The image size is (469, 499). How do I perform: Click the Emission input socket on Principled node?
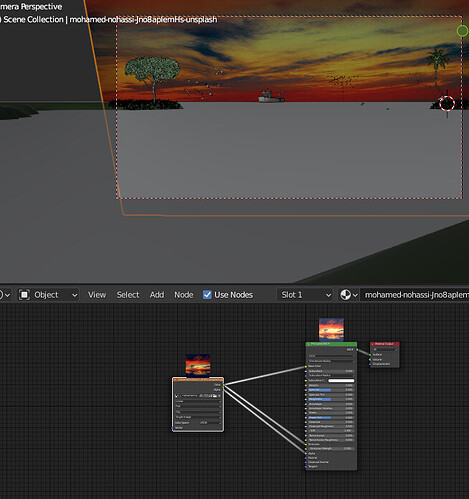306,444
